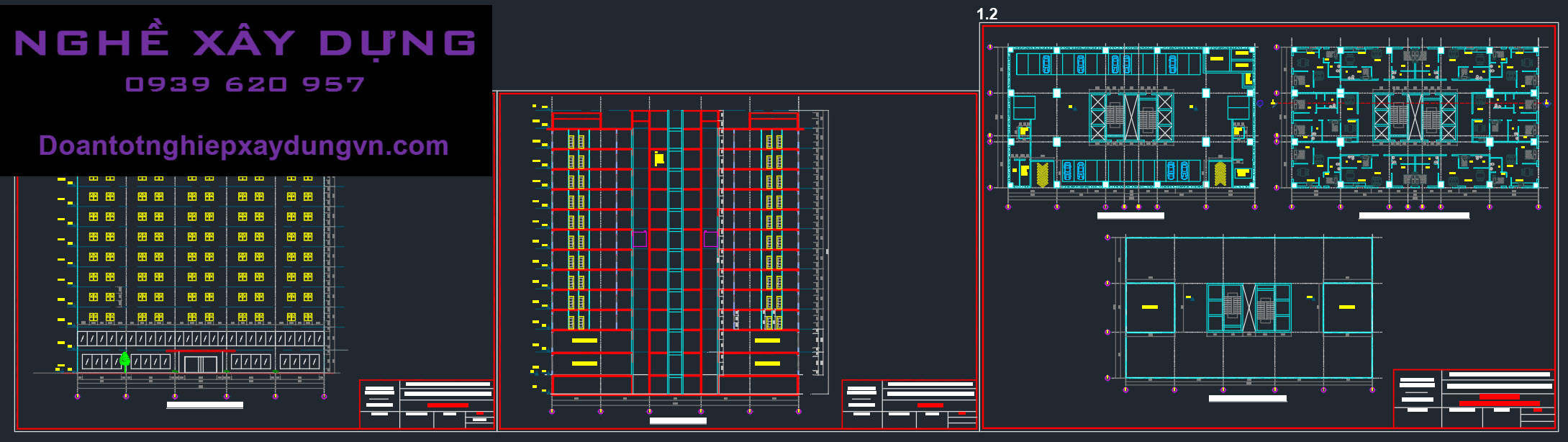Click the white caption under the elevation drawing

pyautogui.click(x=205, y=405)
